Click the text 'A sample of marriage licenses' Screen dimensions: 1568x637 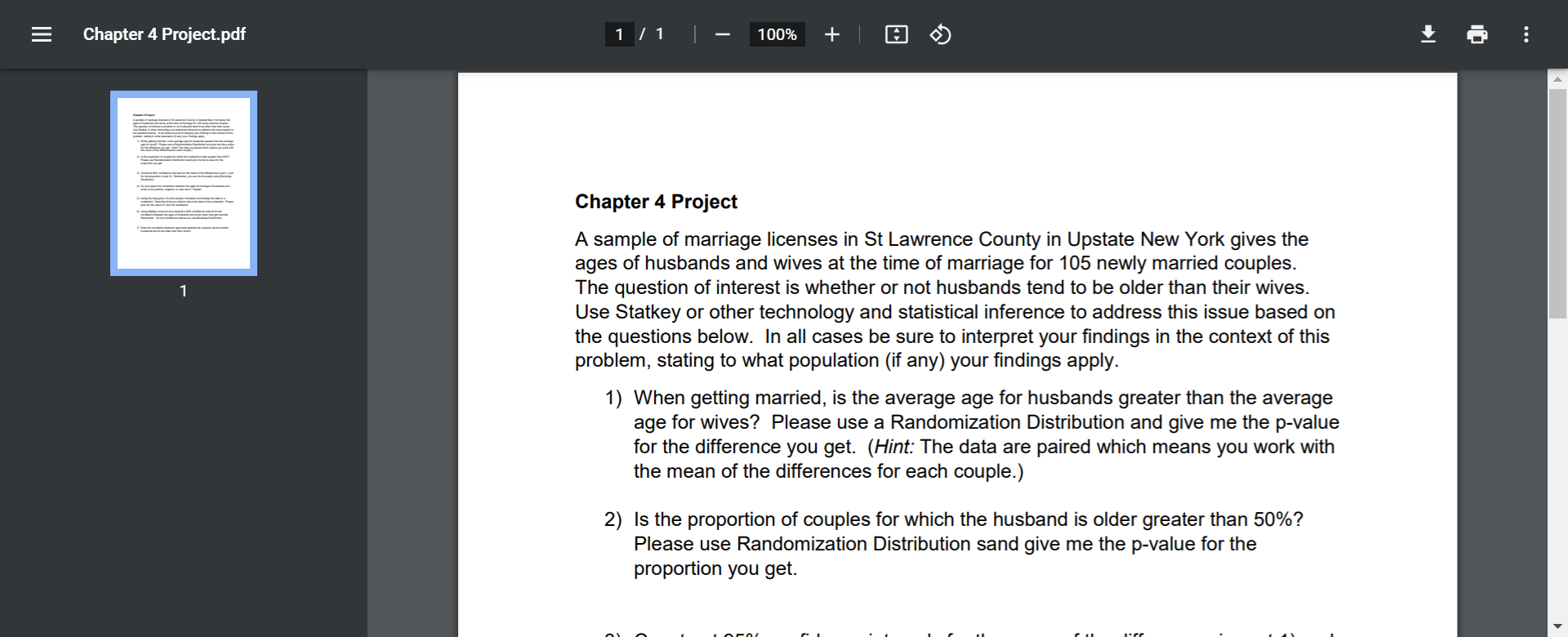(x=706, y=239)
